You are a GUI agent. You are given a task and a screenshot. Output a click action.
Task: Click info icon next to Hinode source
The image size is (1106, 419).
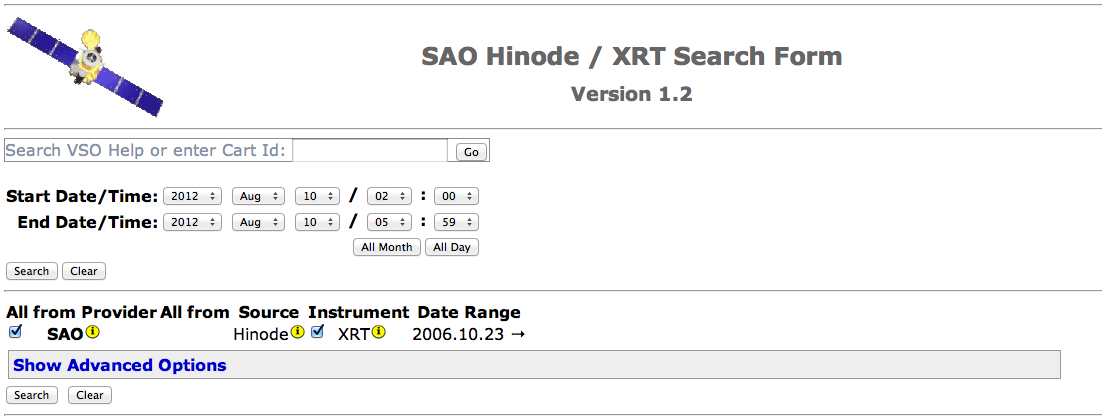297,333
